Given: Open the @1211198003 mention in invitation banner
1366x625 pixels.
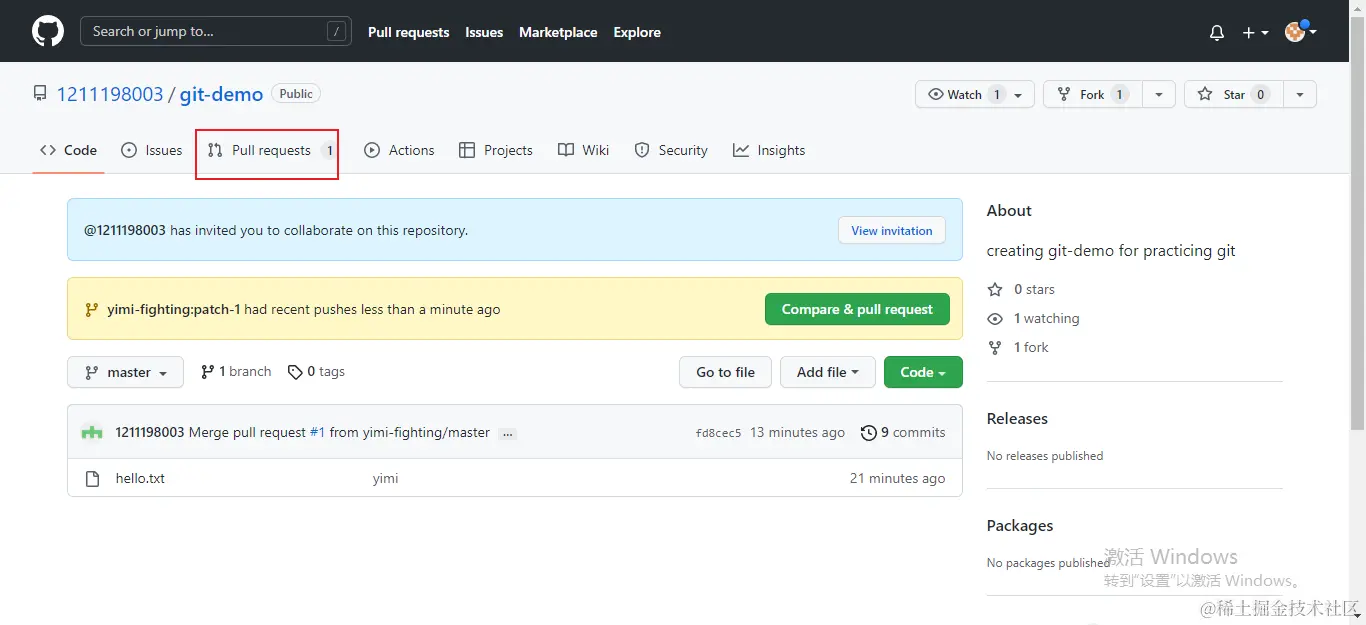Looking at the screenshot, I should click(125, 230).
